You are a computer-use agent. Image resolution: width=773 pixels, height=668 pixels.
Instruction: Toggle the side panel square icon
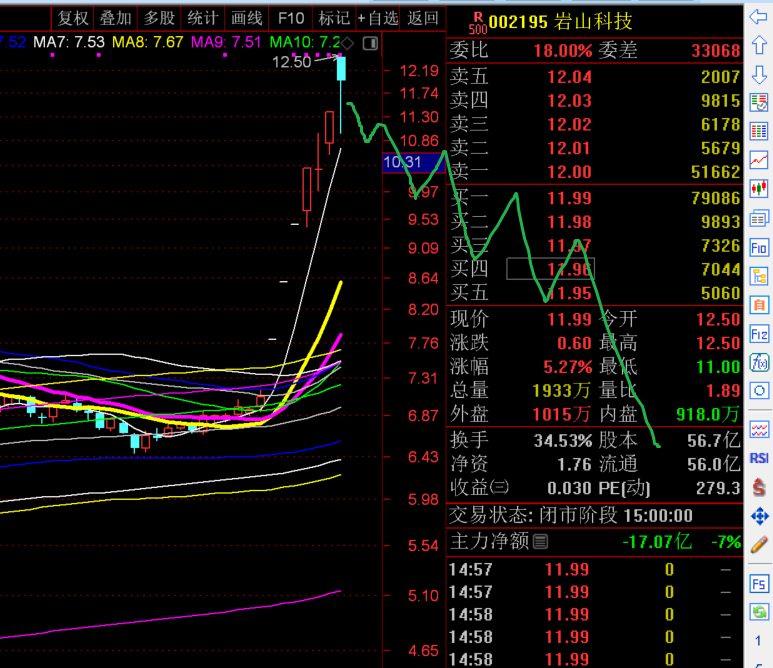pyautogui.click(x=370, y=43)
